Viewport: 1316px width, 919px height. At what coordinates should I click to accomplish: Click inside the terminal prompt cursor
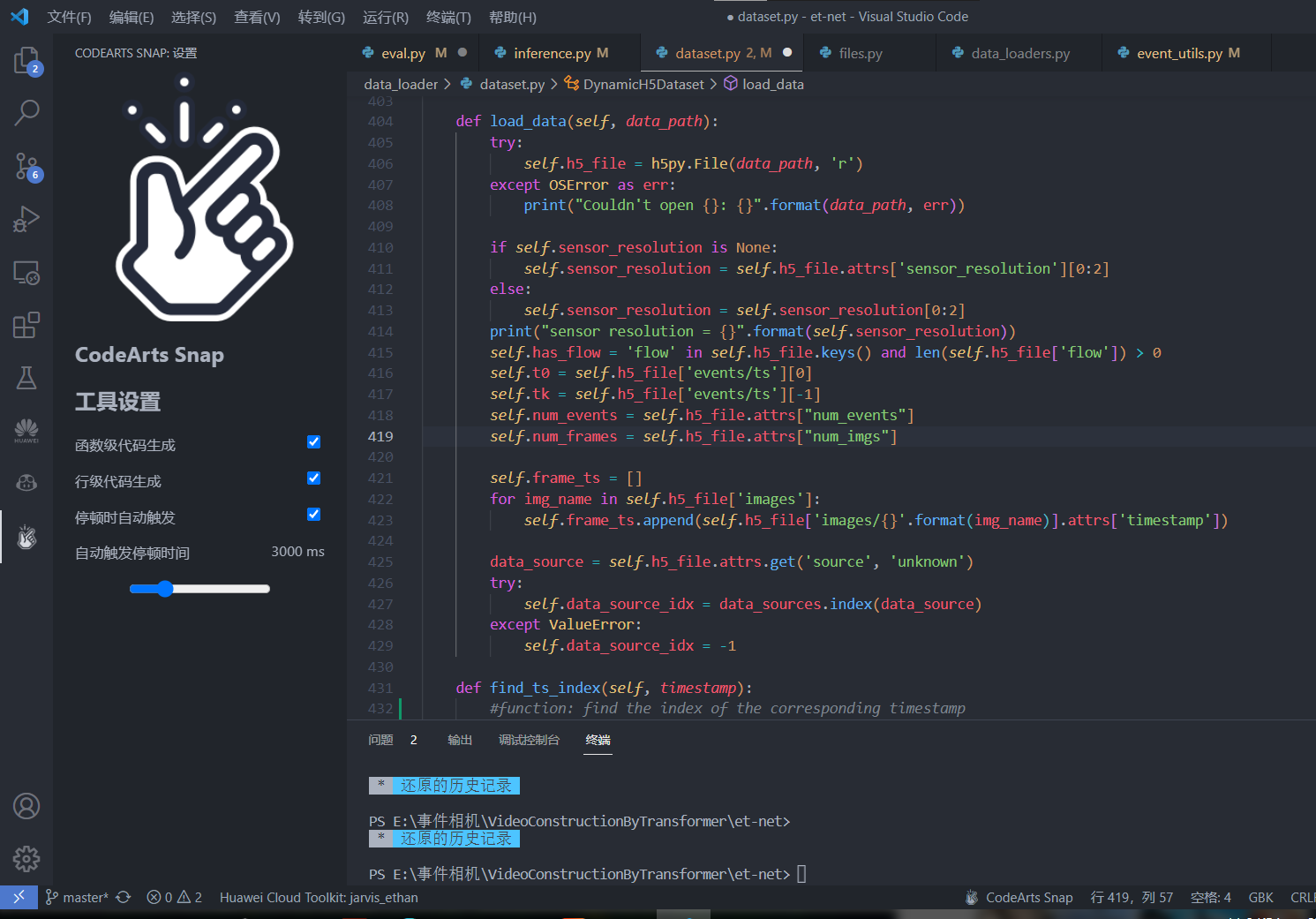coord(801,874)
